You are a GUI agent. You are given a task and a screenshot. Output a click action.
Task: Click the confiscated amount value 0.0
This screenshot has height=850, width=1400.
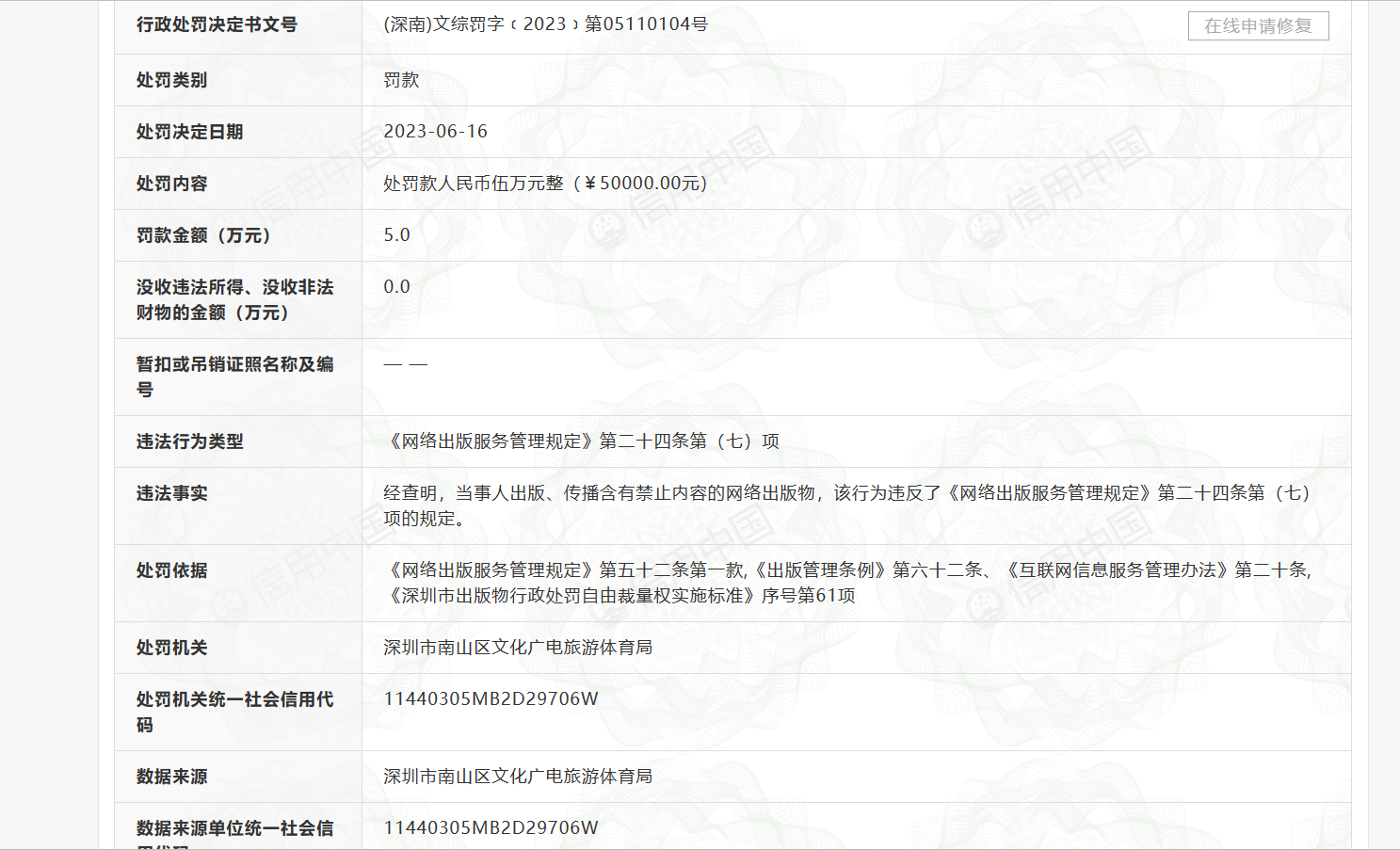pos(396,287)
